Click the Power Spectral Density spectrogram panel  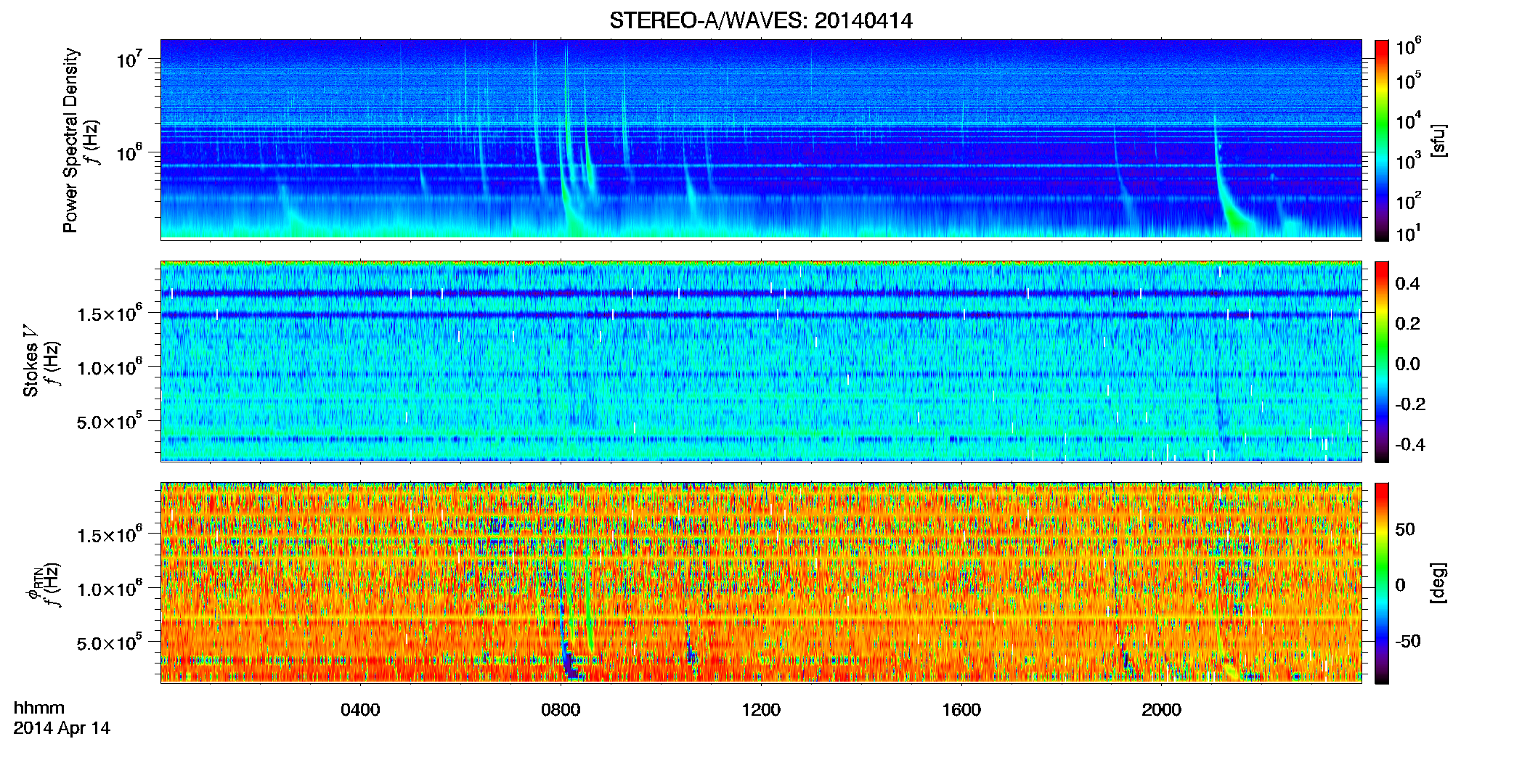pos(761,139)
